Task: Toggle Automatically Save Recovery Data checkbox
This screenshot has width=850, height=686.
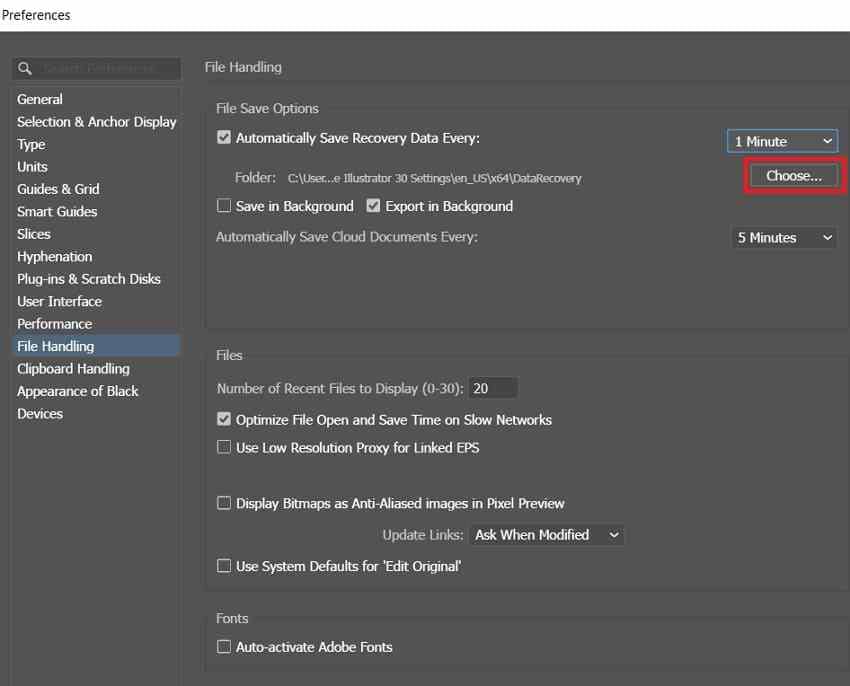Action: point(224,137)
